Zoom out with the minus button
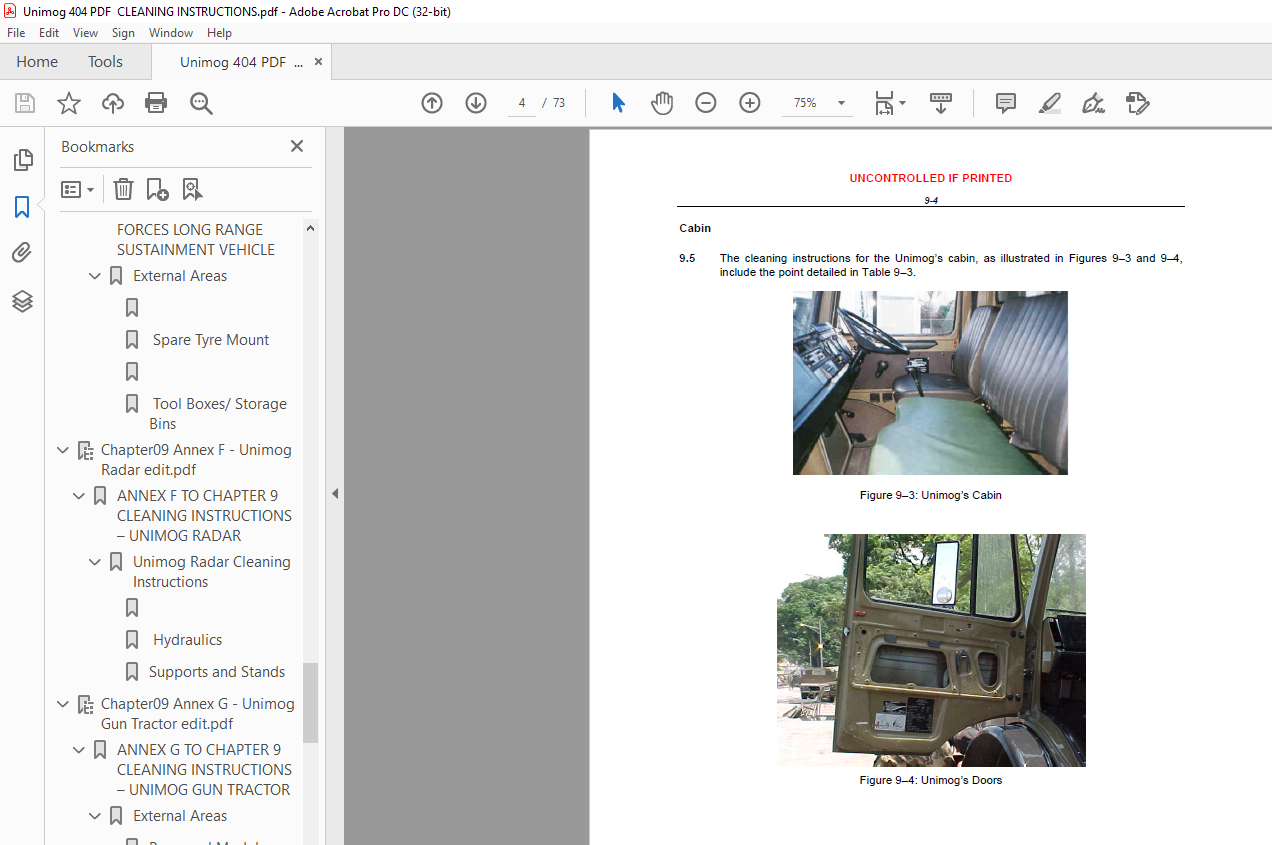Viewport: 1272px width, 845px height. [706, 103]
